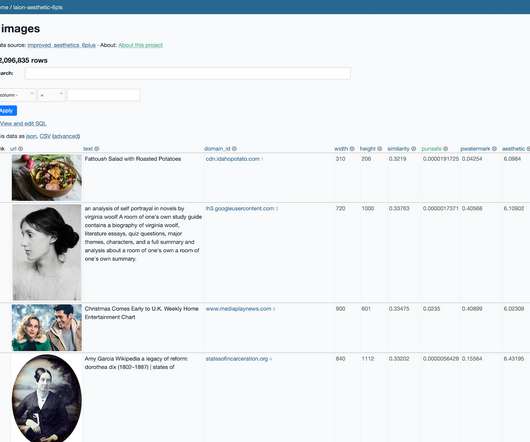Select the width value 720
The image size is (530, 442).
(340, 208)
